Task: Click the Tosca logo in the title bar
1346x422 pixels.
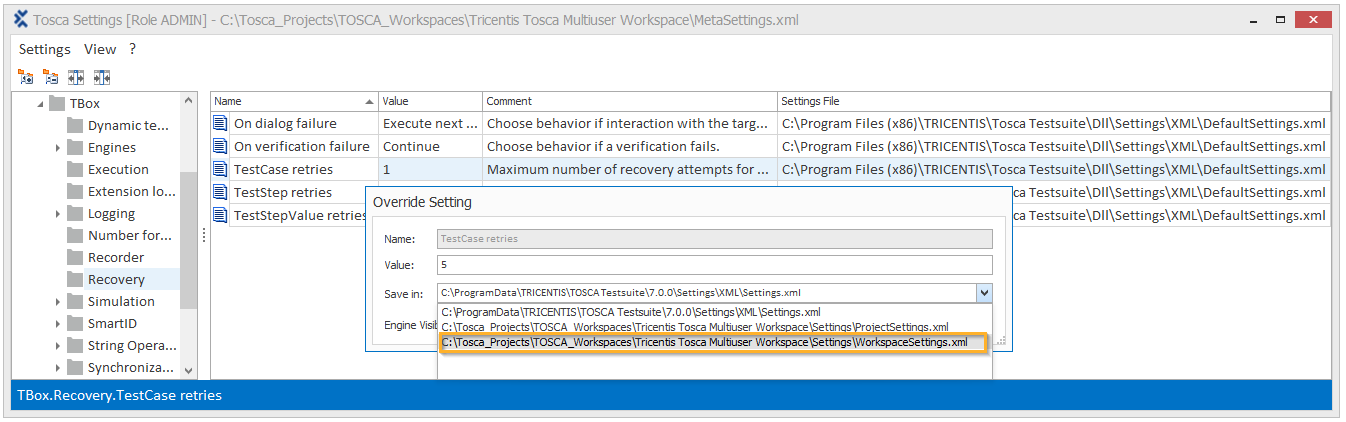Action: (20, 20)
